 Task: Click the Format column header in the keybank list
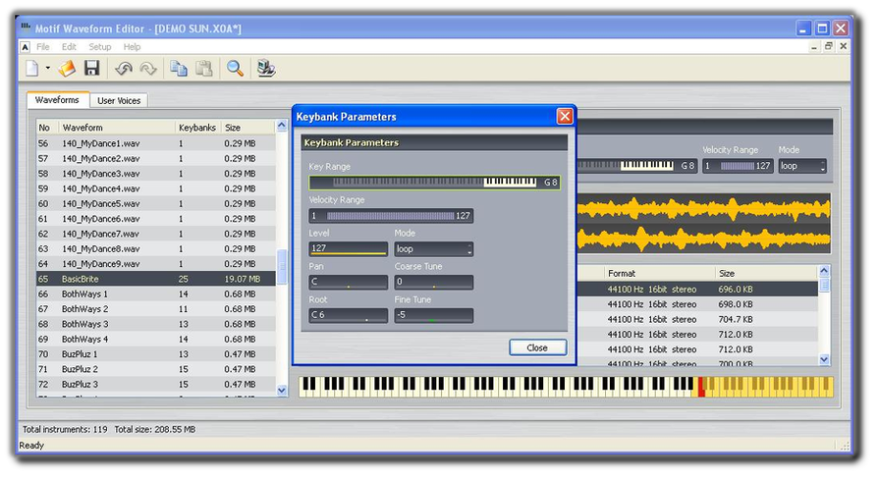click(660, 273)
